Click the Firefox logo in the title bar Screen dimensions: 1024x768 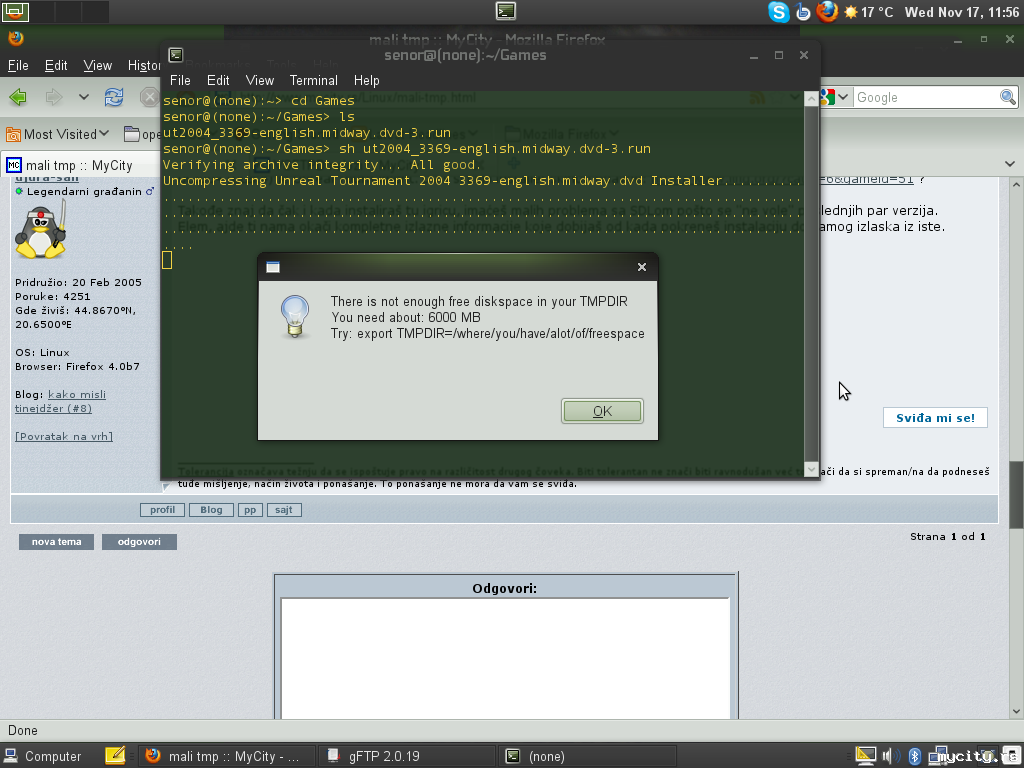click(16, 38)
